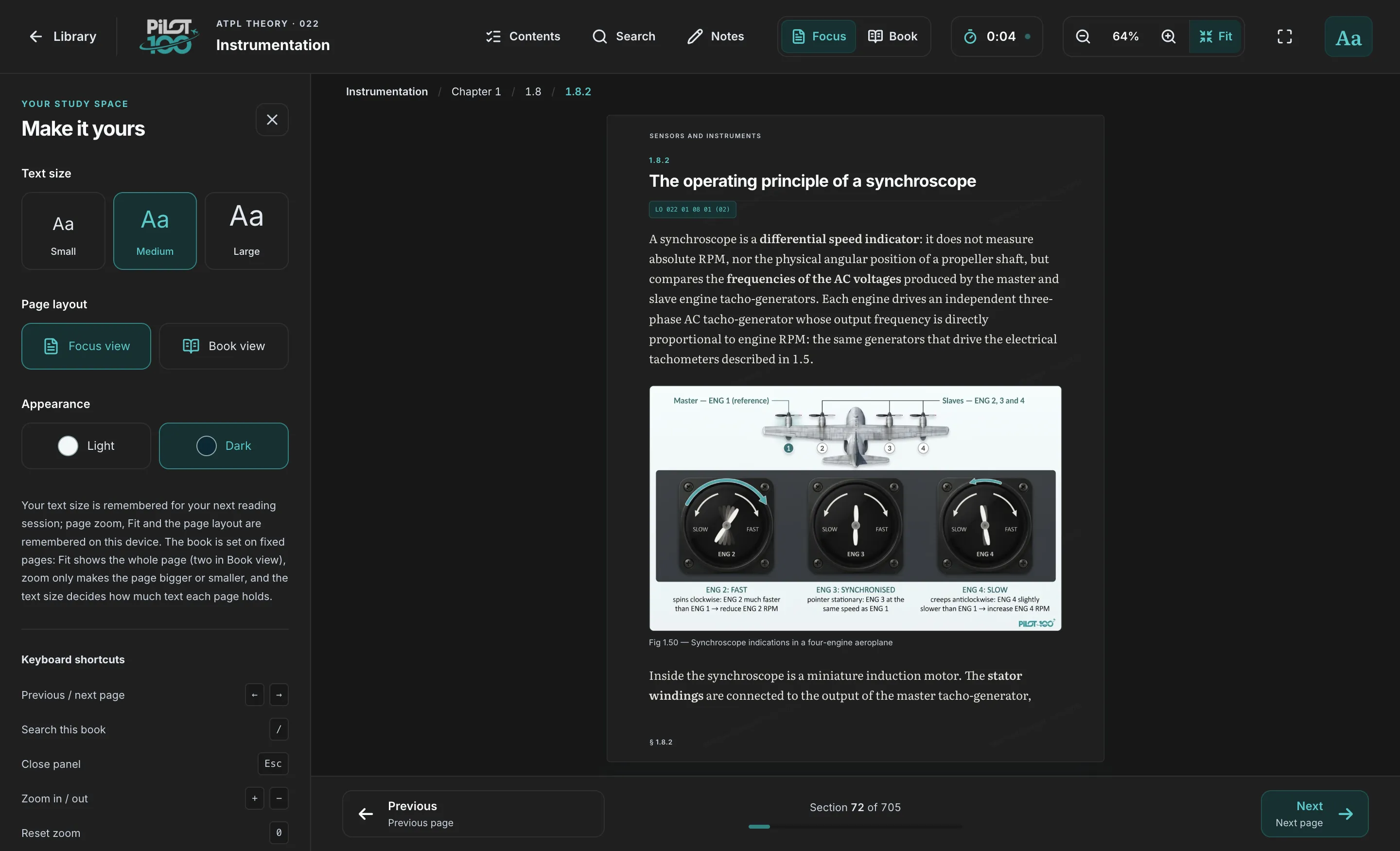Click the LO 022 01 08 01 (02) tag
This screenshot has width=1400, height=851.
point(692,209)
